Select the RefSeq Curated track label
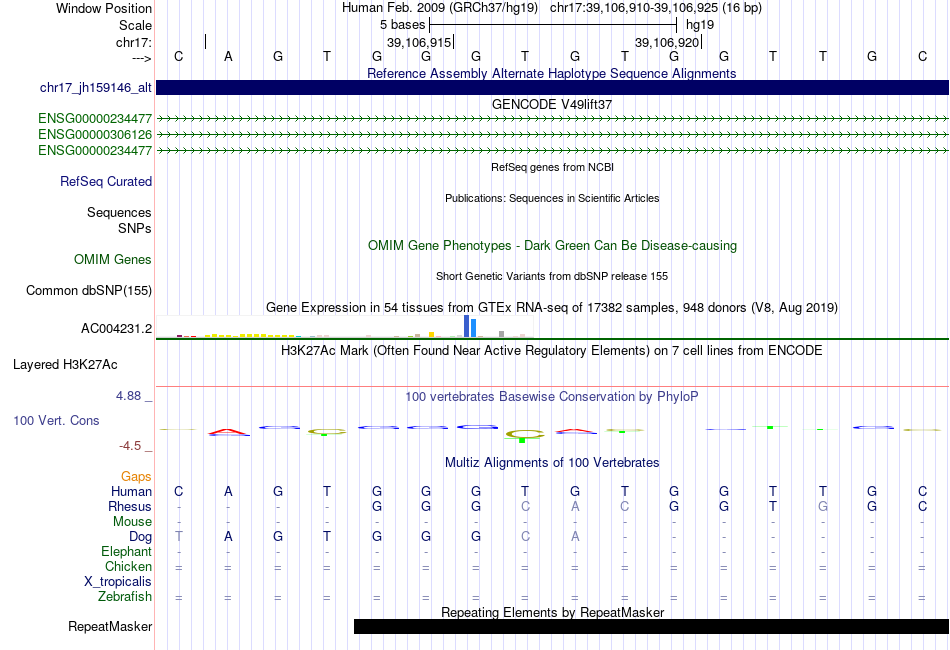This screenshot has width=950, height=650. coord(106,181)
